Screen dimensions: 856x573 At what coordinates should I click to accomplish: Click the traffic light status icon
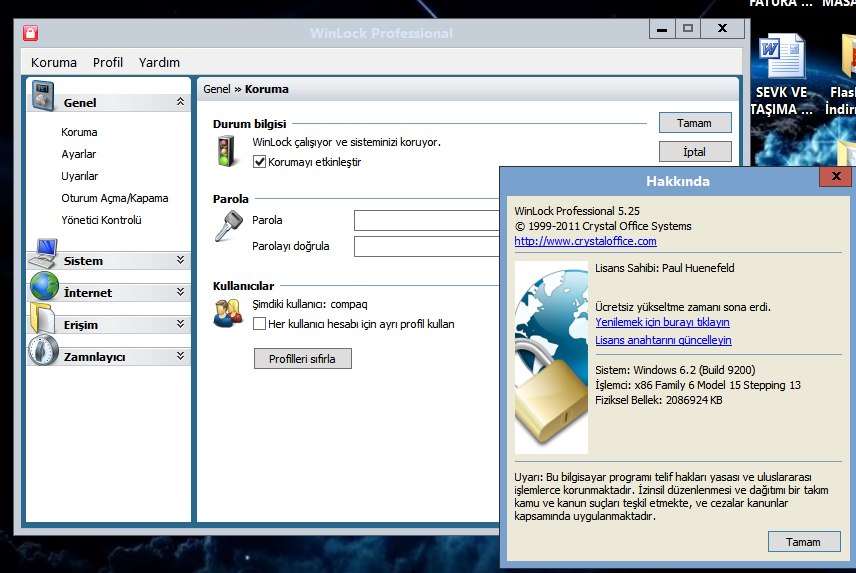point(224,151)
